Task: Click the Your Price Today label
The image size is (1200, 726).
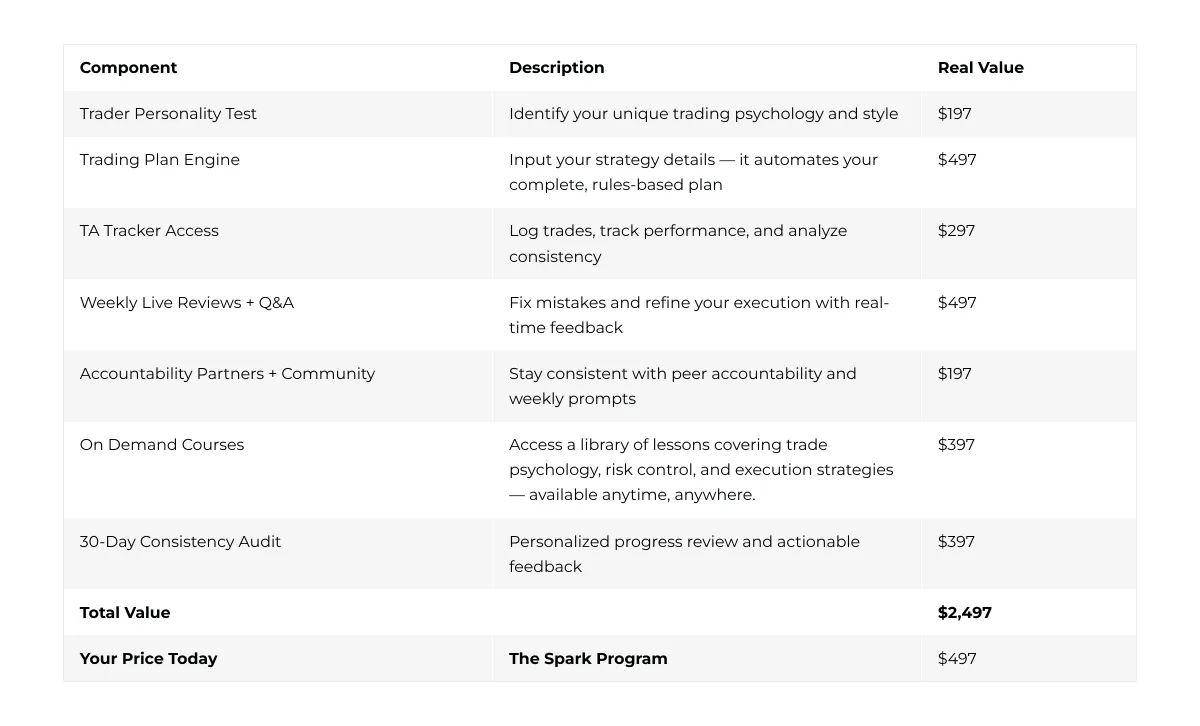Action: point(148,658)
